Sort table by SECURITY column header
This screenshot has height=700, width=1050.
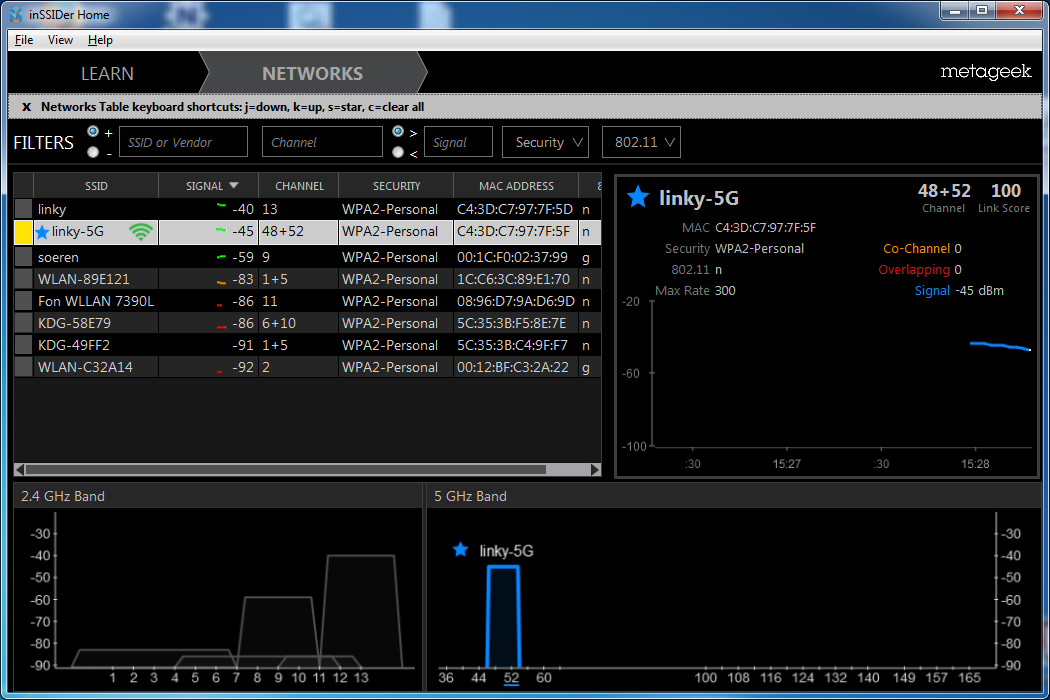(396, 186)
